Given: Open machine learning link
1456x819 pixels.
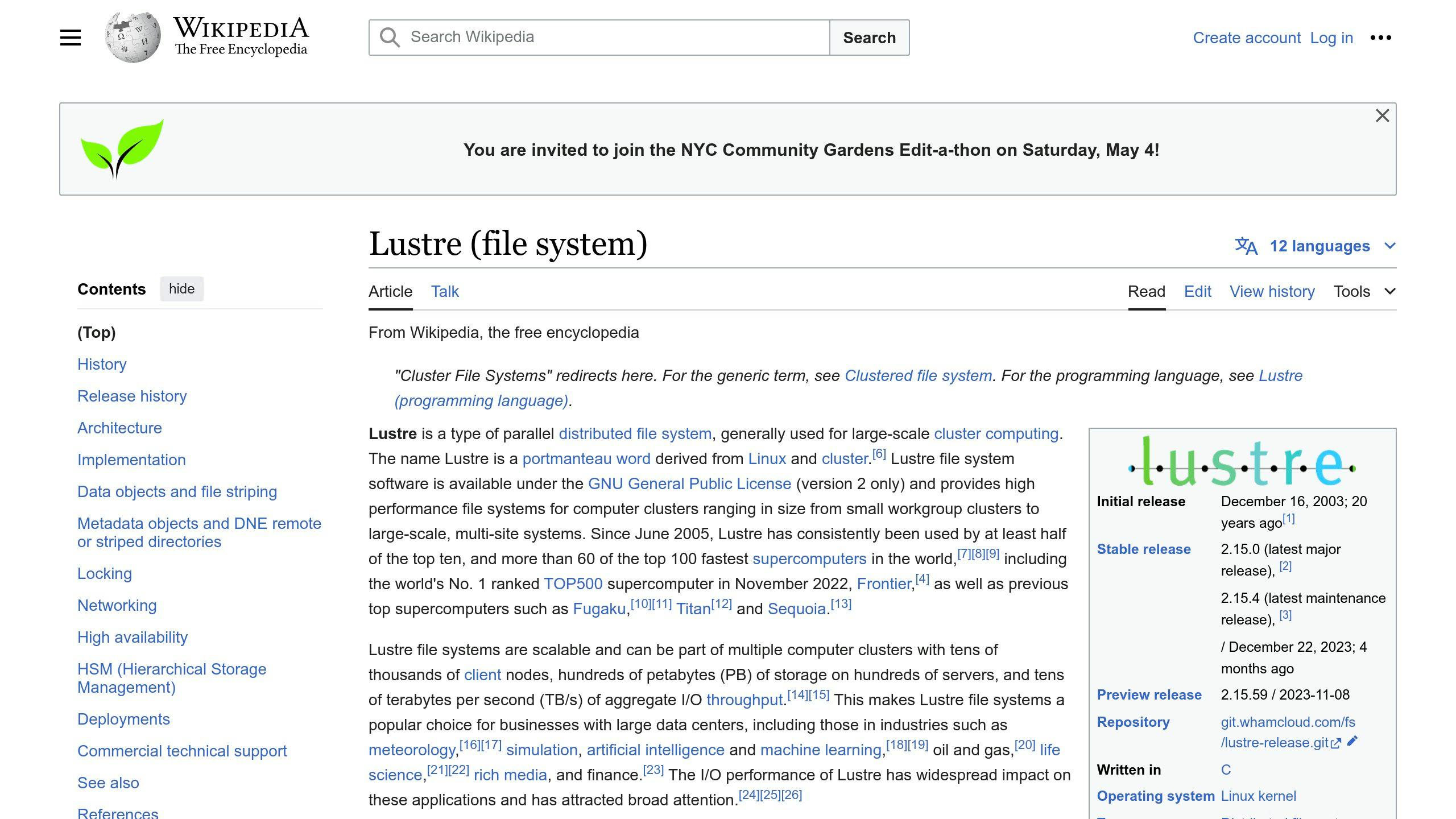Looking at the screenshot, I should (x=821, y=750).
